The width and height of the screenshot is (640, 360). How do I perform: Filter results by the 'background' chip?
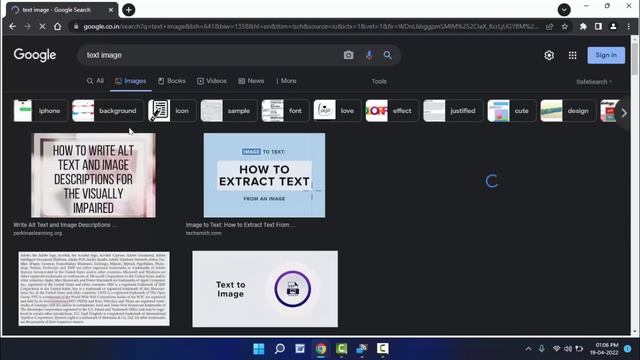[x=107, y=111]
